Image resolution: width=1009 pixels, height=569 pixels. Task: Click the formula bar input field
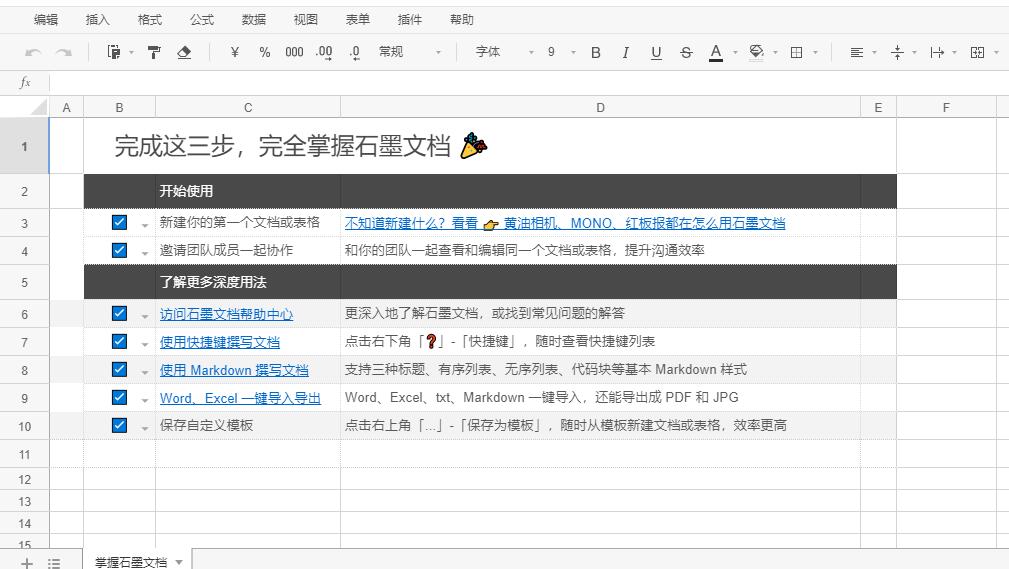tap(529, 82)
